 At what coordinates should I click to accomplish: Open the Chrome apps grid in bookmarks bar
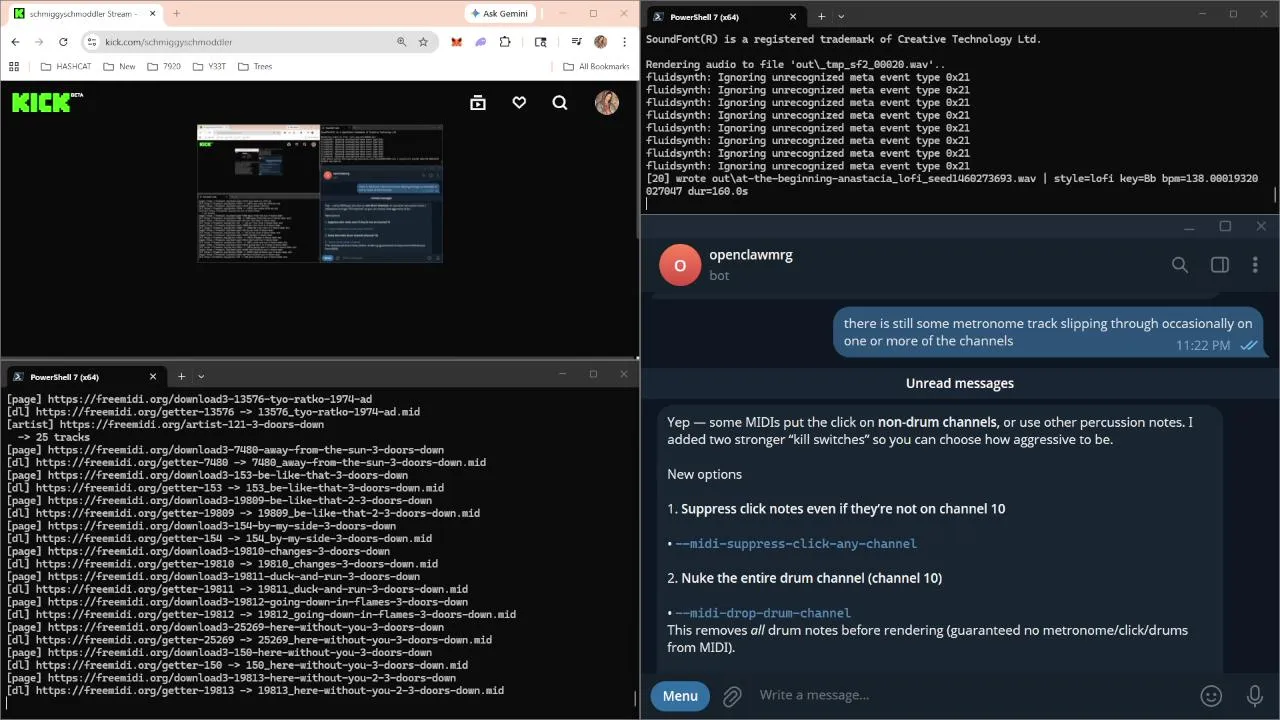(14, 66)
